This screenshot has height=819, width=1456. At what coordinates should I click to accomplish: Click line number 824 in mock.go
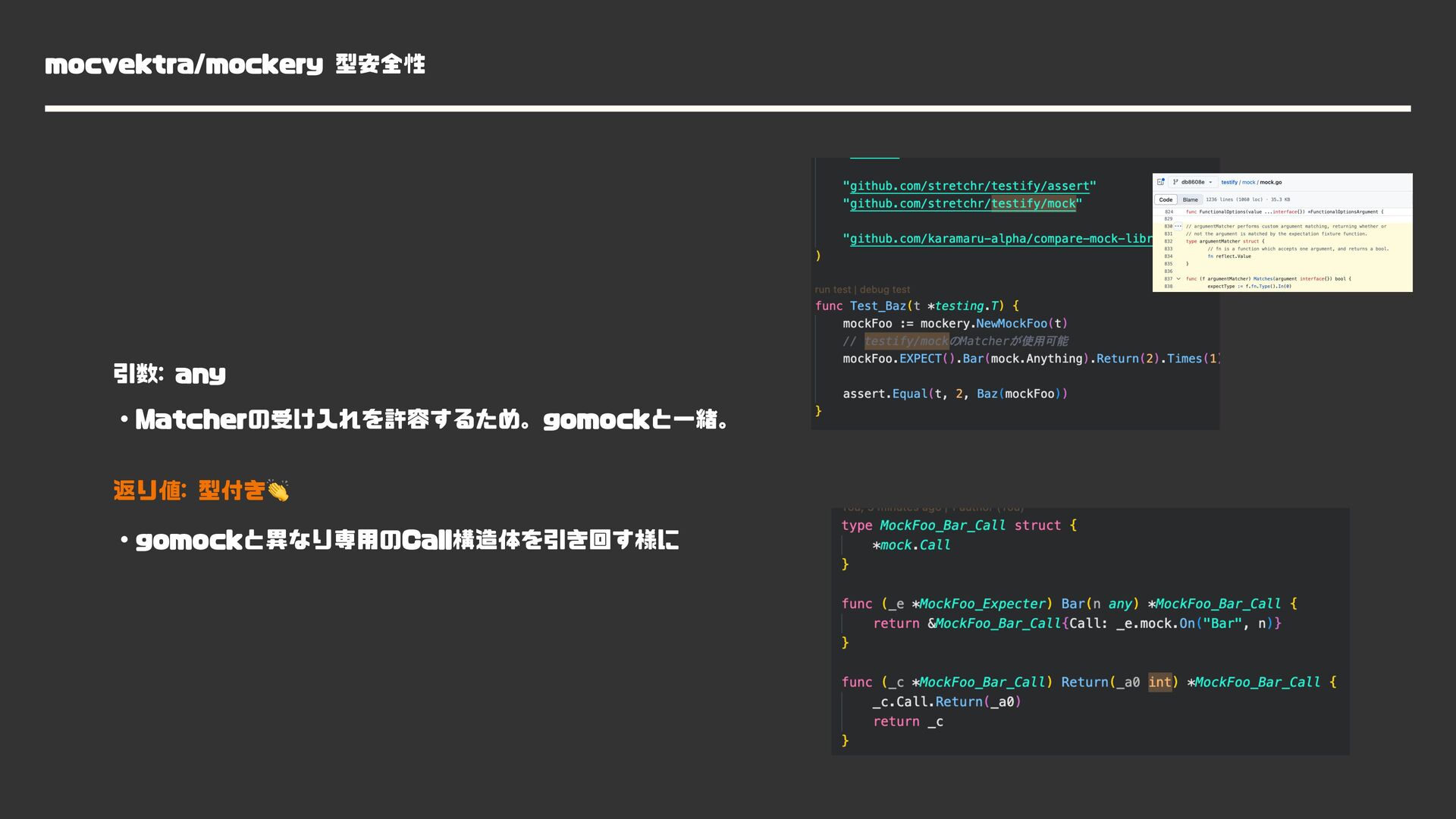pos(1169,212)
